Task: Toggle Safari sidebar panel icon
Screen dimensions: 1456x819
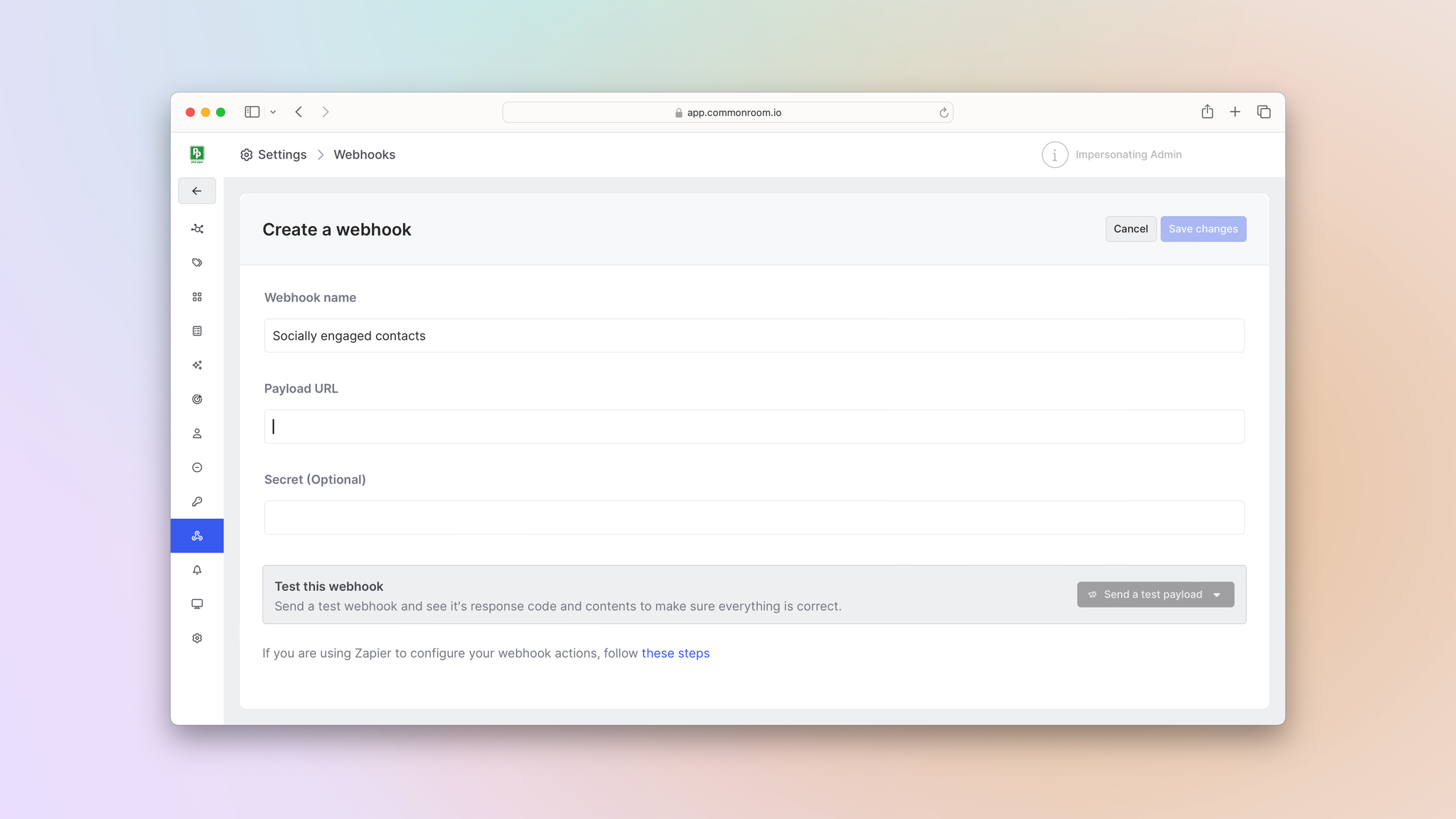Action: coord(252,112)
